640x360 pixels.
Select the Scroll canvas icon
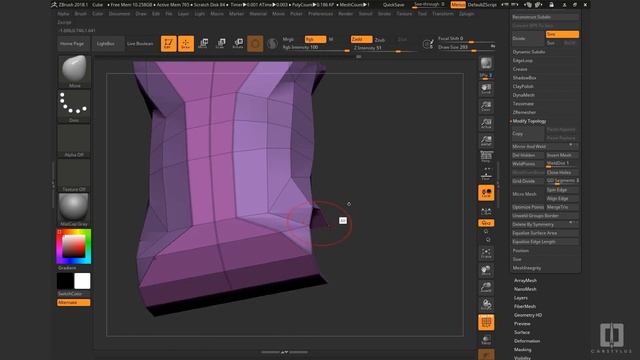click(486, 89)
